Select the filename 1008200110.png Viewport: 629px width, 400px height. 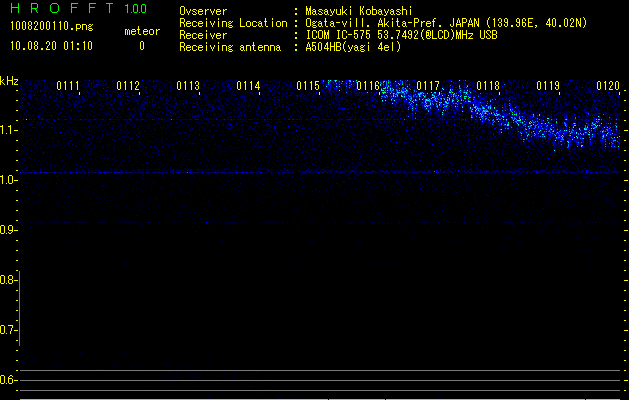pyautogui.click(x=52, y=27)
